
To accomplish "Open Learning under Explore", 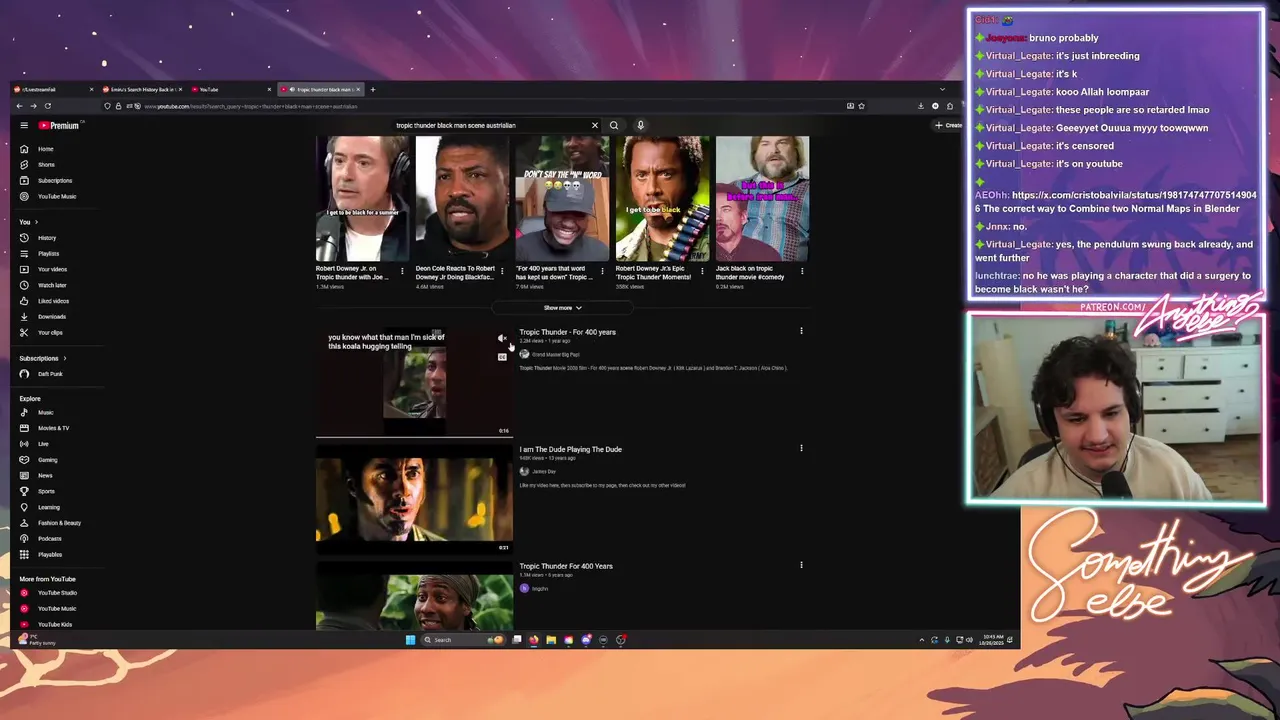I will [x=48, y=508].
